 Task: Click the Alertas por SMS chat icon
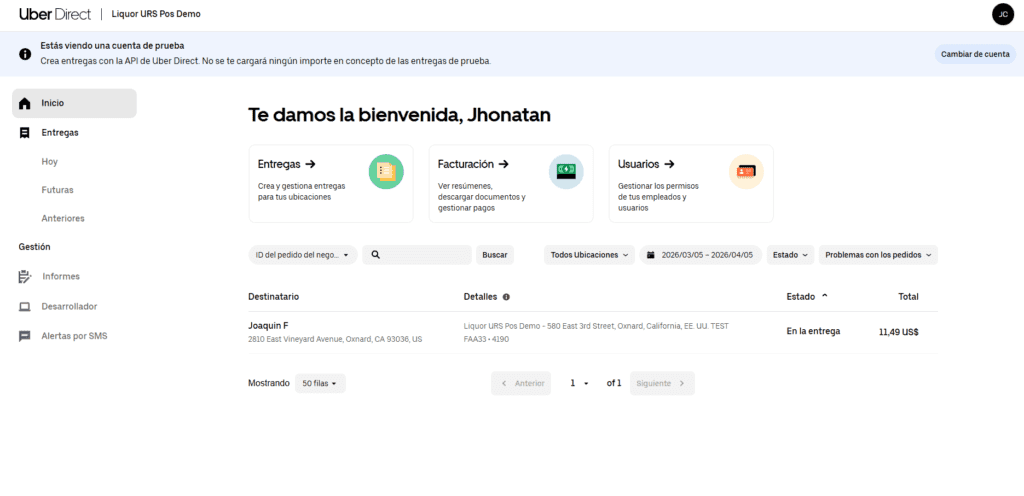tap(25, 336)
